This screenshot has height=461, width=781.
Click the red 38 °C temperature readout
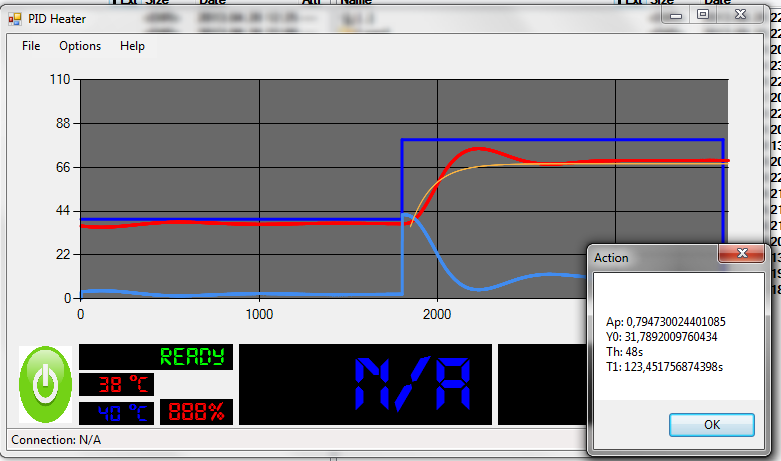pyautogui.click(x=117, y=384)
